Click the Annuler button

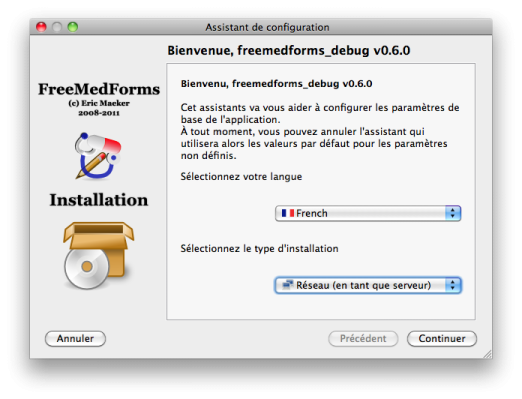click(75, 339)
